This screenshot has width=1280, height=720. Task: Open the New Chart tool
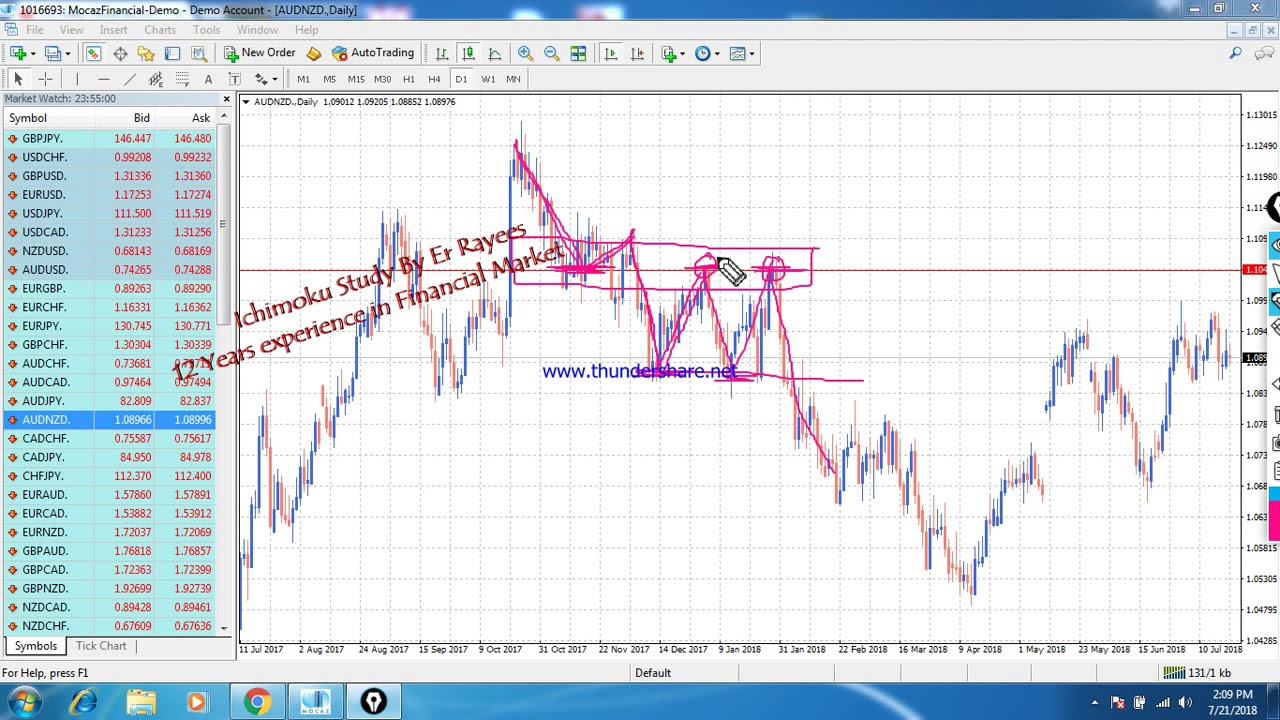click(x=19, y=53)
